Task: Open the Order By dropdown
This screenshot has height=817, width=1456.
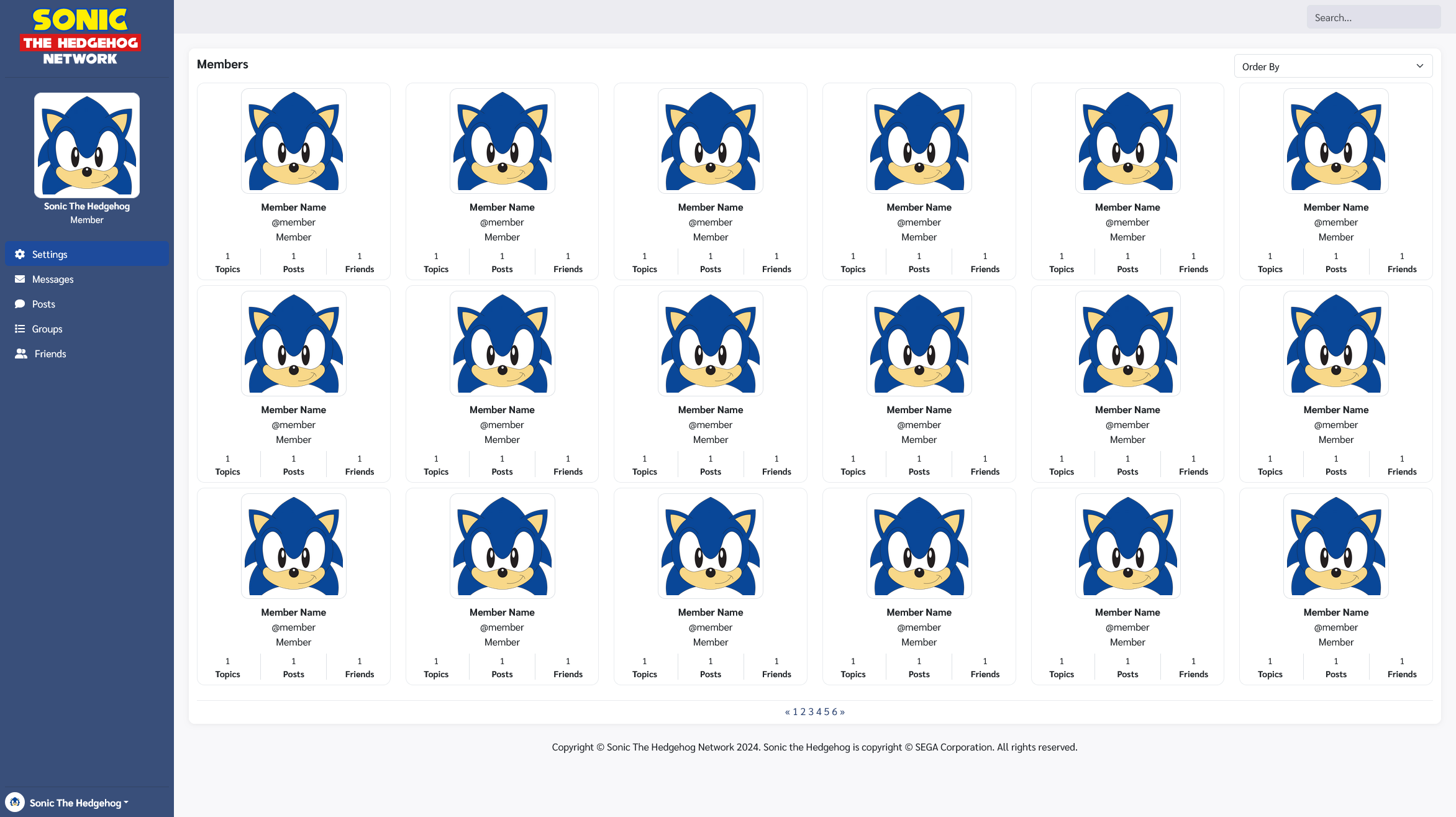Action: tap(1333, 66)
